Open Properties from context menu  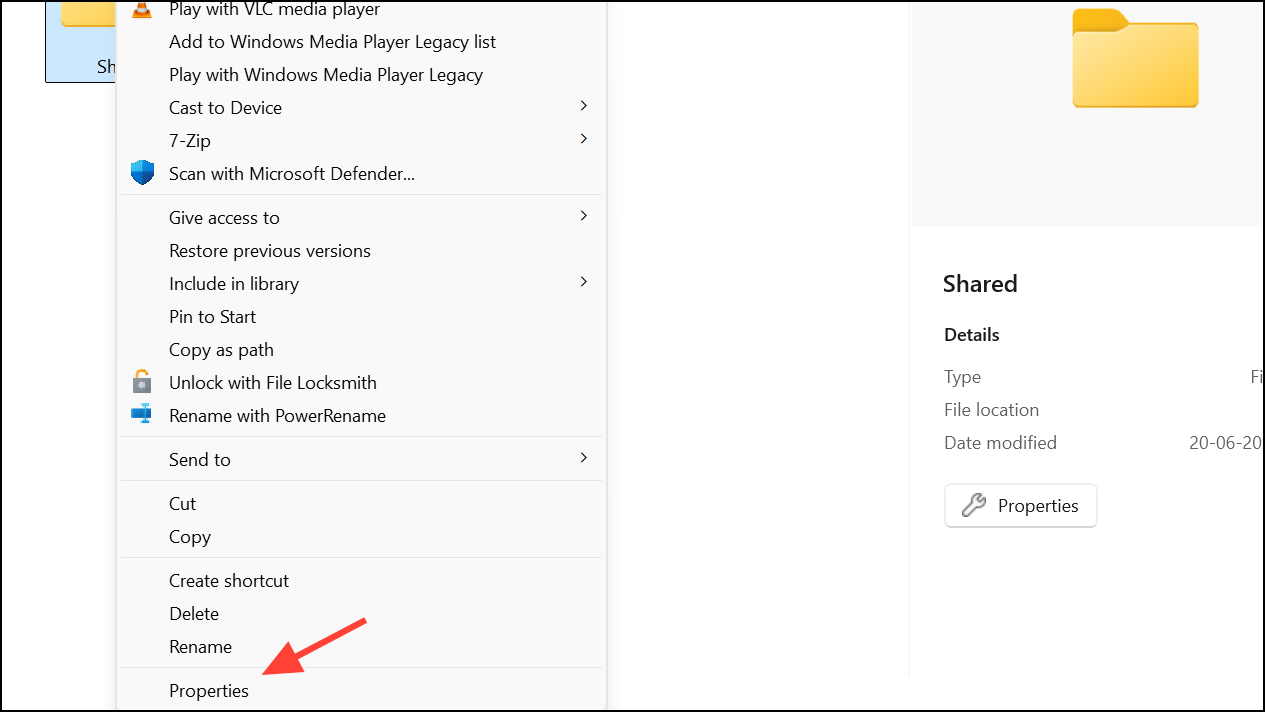[361, 691]
